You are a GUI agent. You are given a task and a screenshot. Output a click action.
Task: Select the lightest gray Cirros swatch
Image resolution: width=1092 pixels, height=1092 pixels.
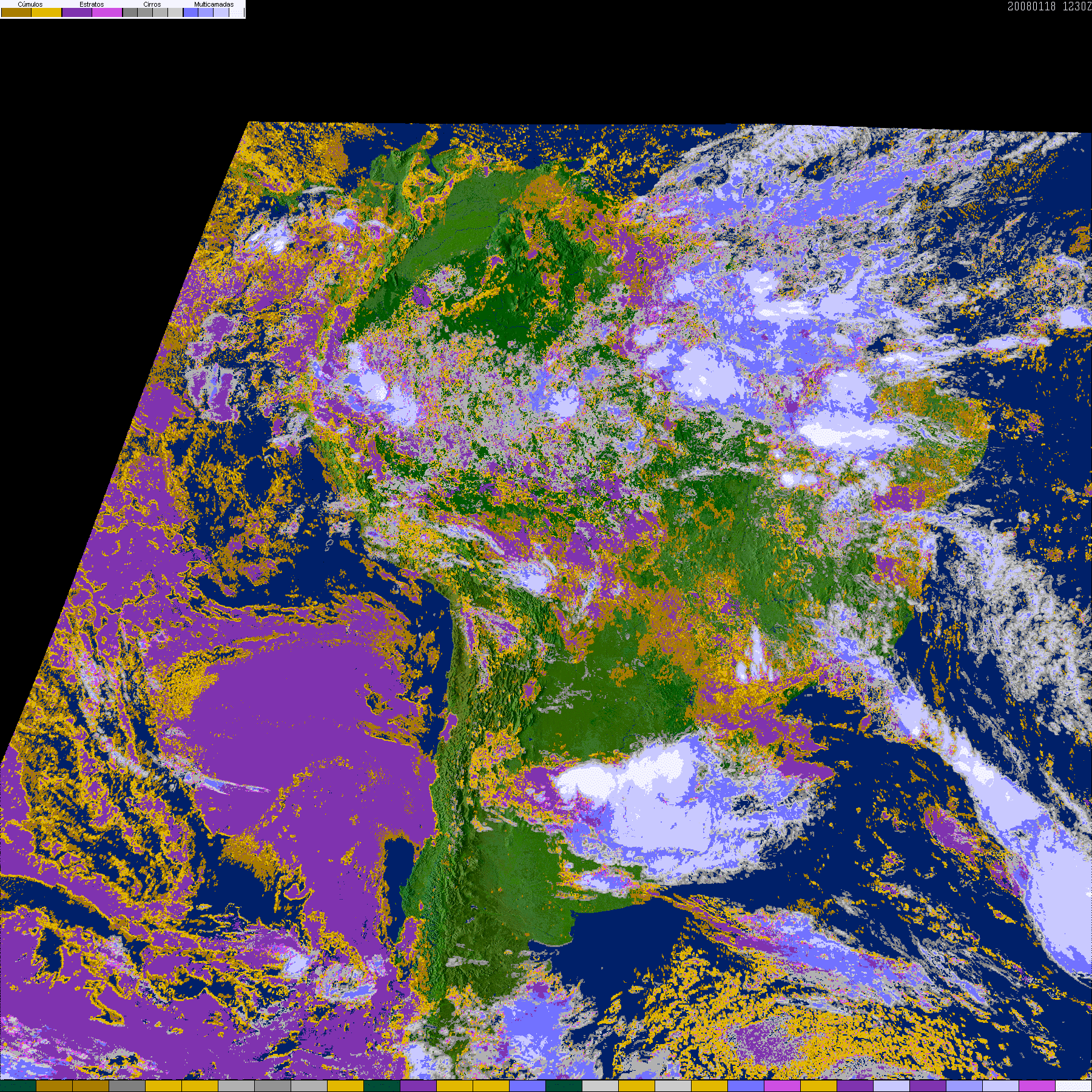tap(175, 13)
